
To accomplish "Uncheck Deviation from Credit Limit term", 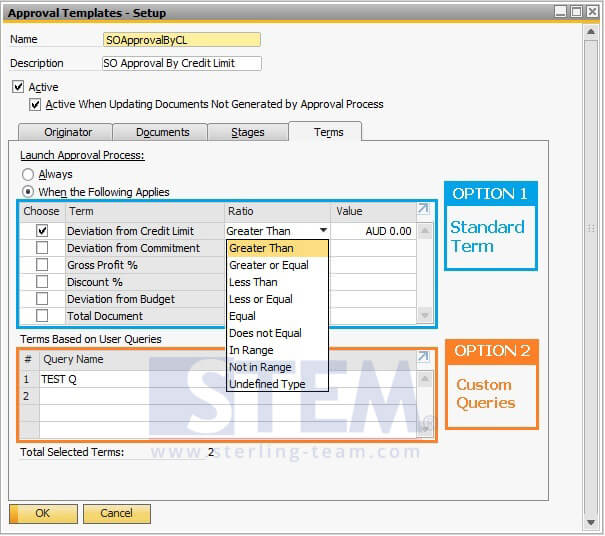I will click(42, 231).
